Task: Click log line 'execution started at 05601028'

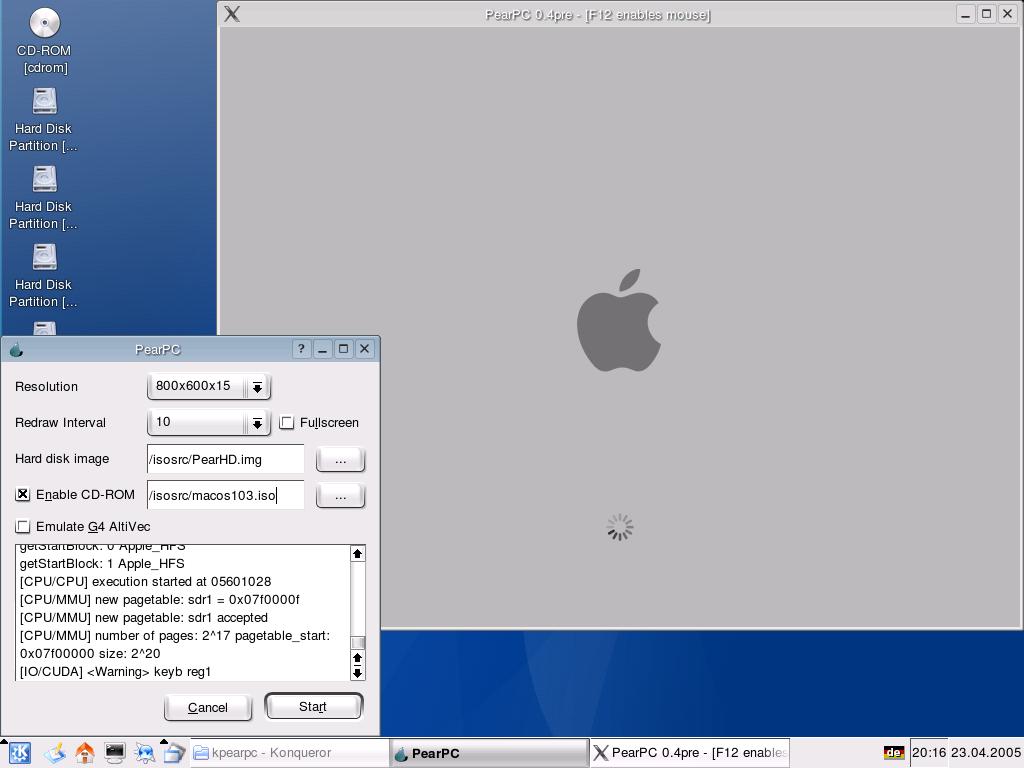Action: click(146, 581)
